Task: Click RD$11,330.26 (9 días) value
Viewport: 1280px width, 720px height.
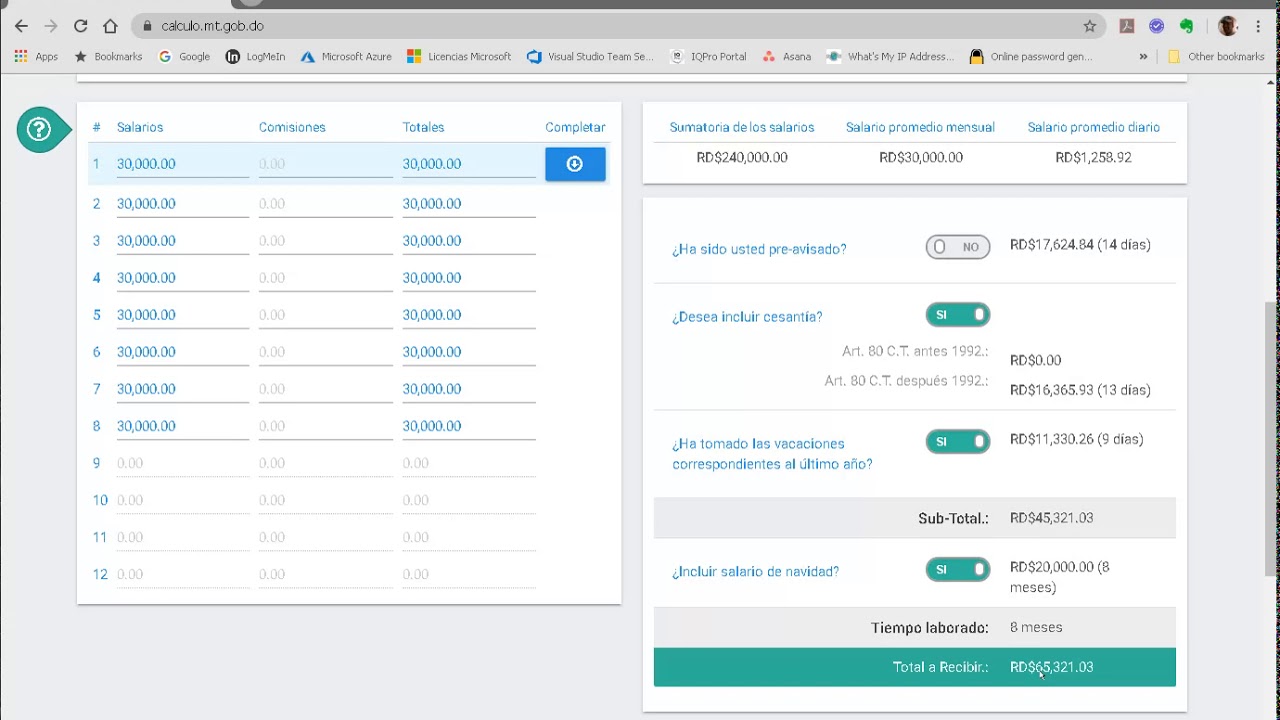Action: point(1076,439)
